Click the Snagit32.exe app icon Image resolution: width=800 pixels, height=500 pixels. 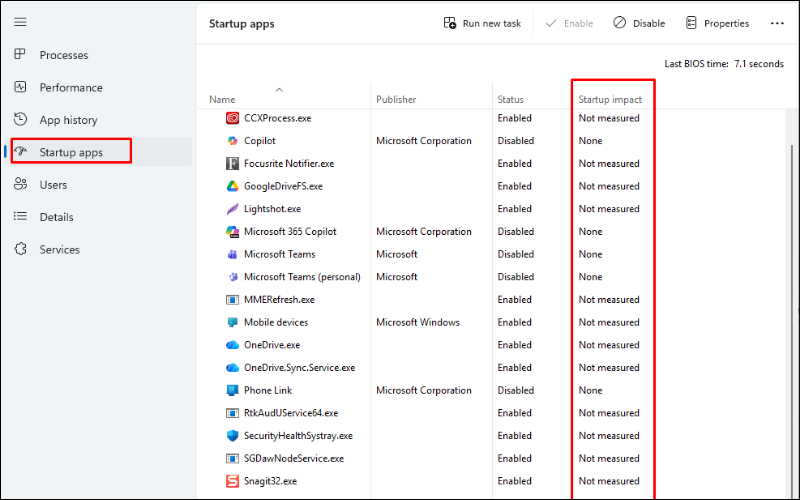click(232, 481)
